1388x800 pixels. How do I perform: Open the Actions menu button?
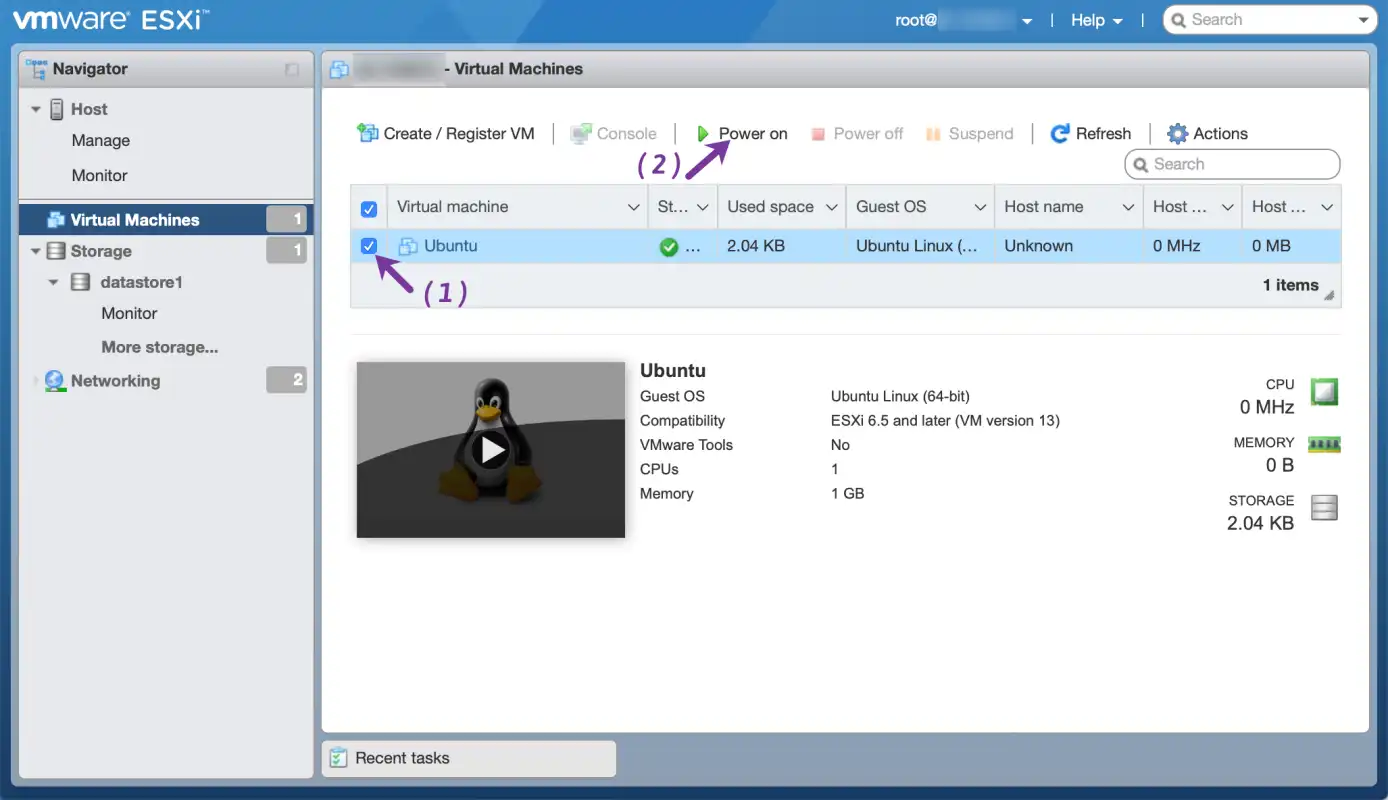pos(1207,134)
